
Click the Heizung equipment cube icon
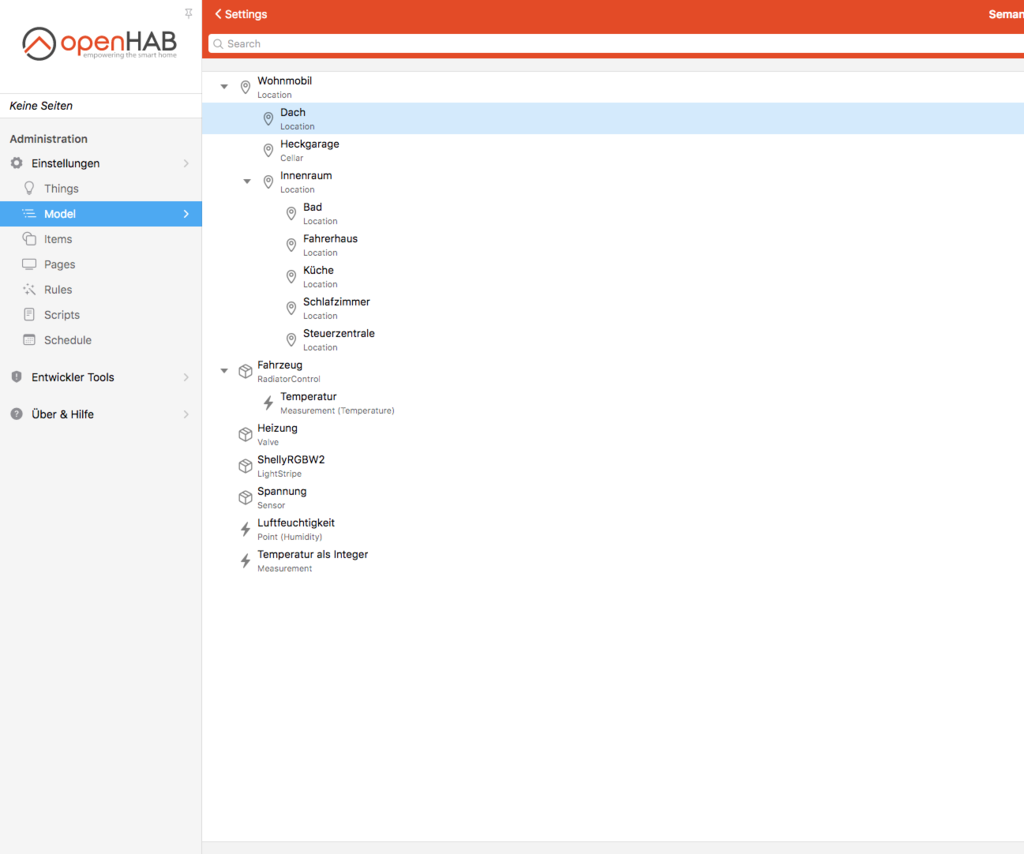[246, 434]
